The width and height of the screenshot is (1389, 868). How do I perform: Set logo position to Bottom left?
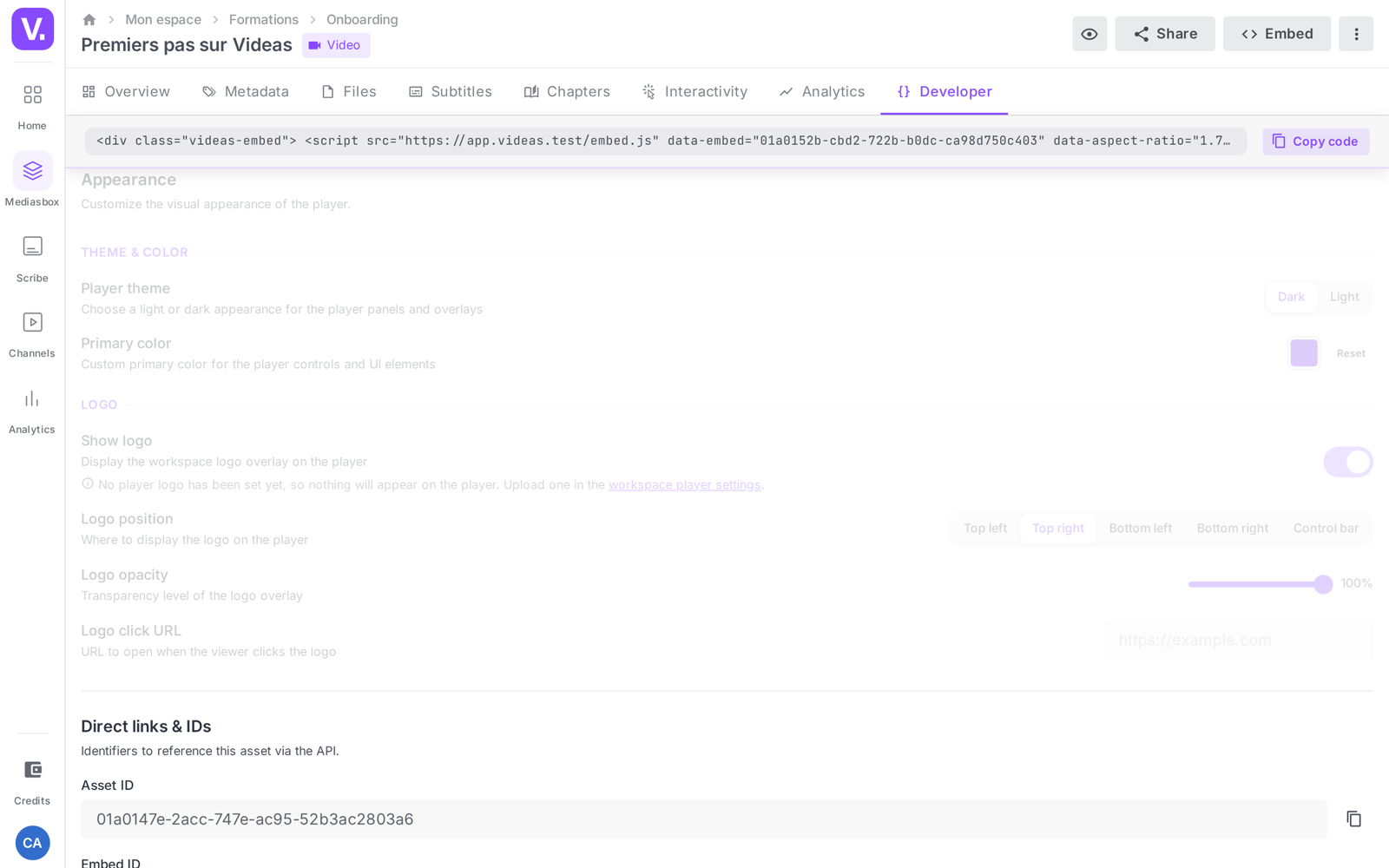[x=1140, y=529]
